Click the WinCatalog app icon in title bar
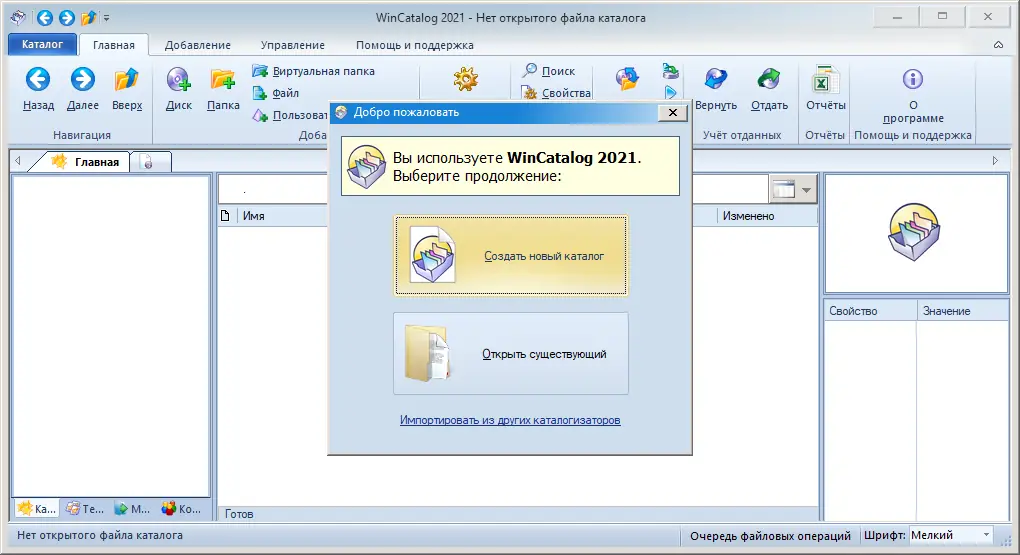This screenshot has height=555, width=1020. point(18,18)
